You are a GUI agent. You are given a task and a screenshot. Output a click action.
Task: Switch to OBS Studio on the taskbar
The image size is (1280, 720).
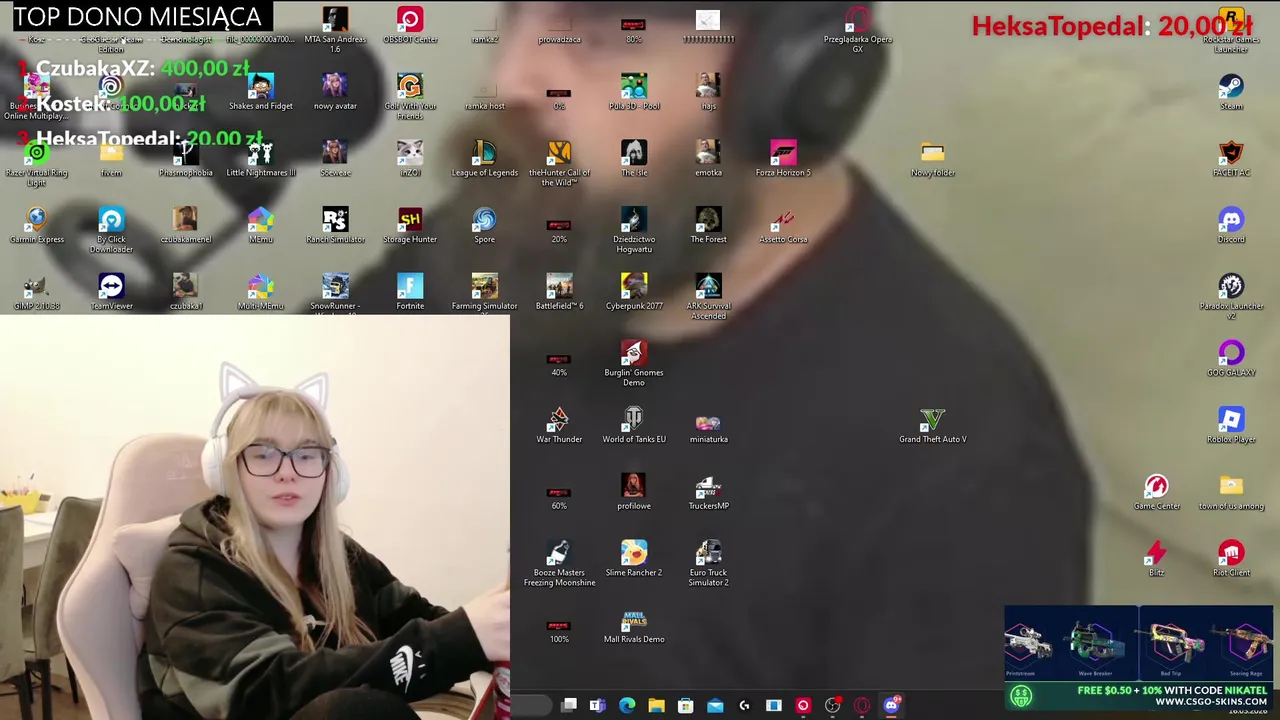point(833,705)
